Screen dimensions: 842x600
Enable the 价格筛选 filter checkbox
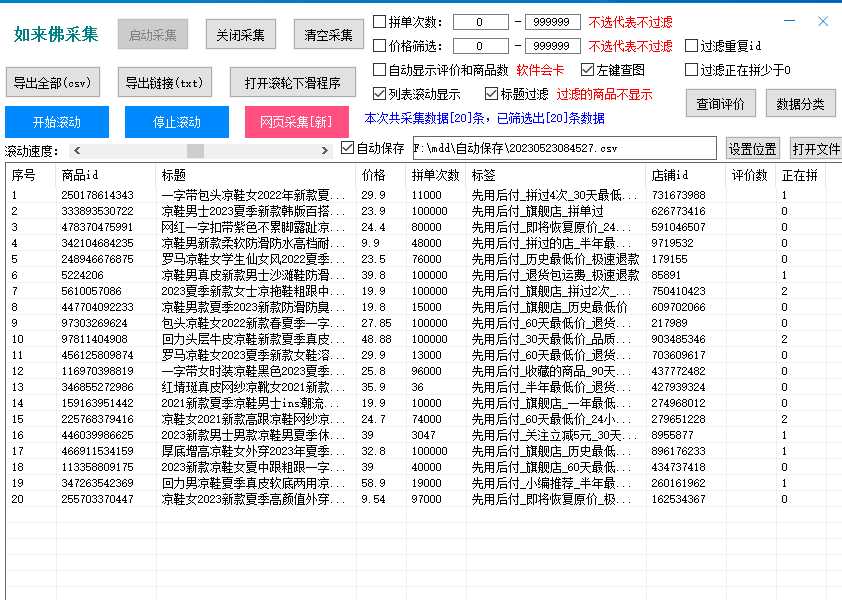click(x=377, y=45)
